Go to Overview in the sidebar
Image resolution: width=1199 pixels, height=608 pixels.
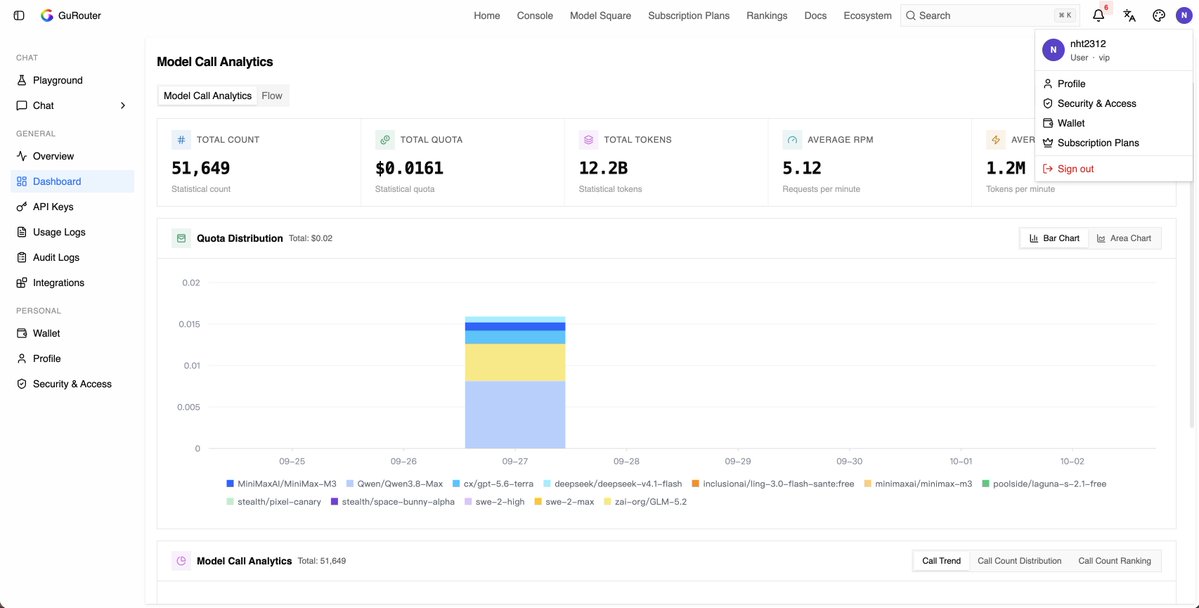click(73, 156)
